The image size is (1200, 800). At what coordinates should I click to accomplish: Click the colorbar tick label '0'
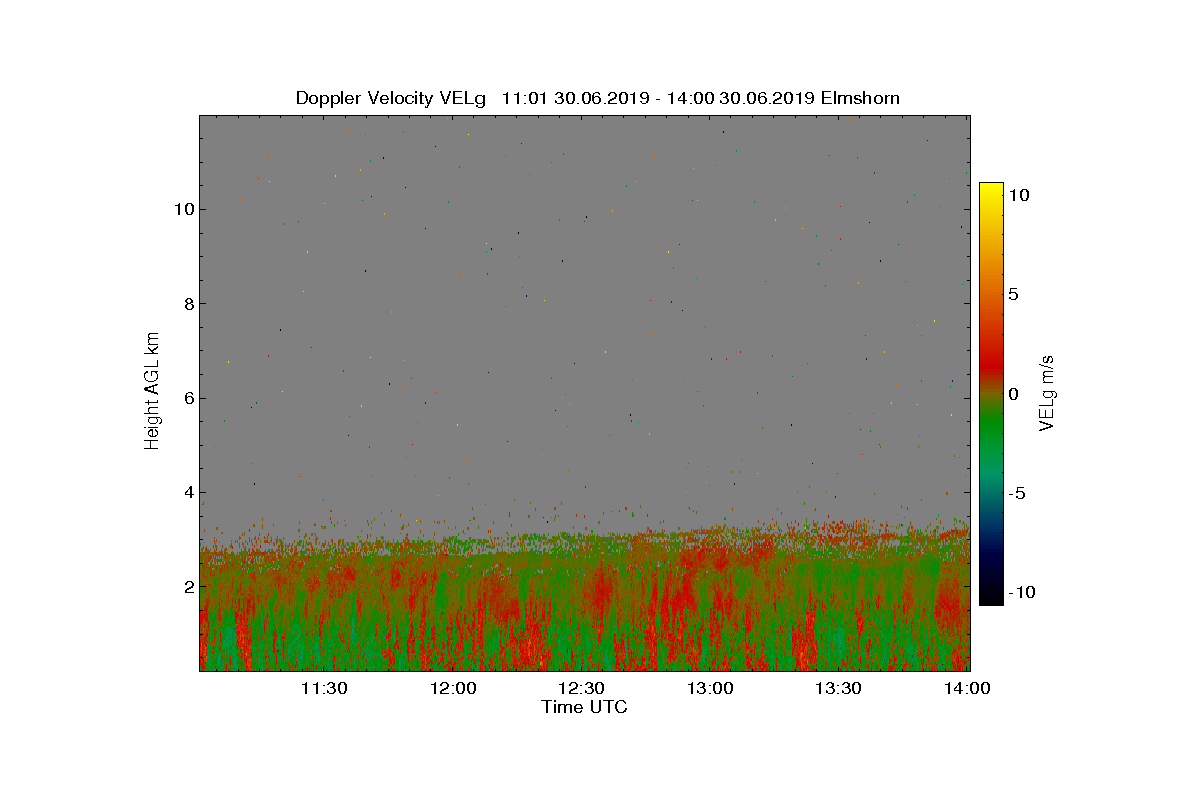1013,394
